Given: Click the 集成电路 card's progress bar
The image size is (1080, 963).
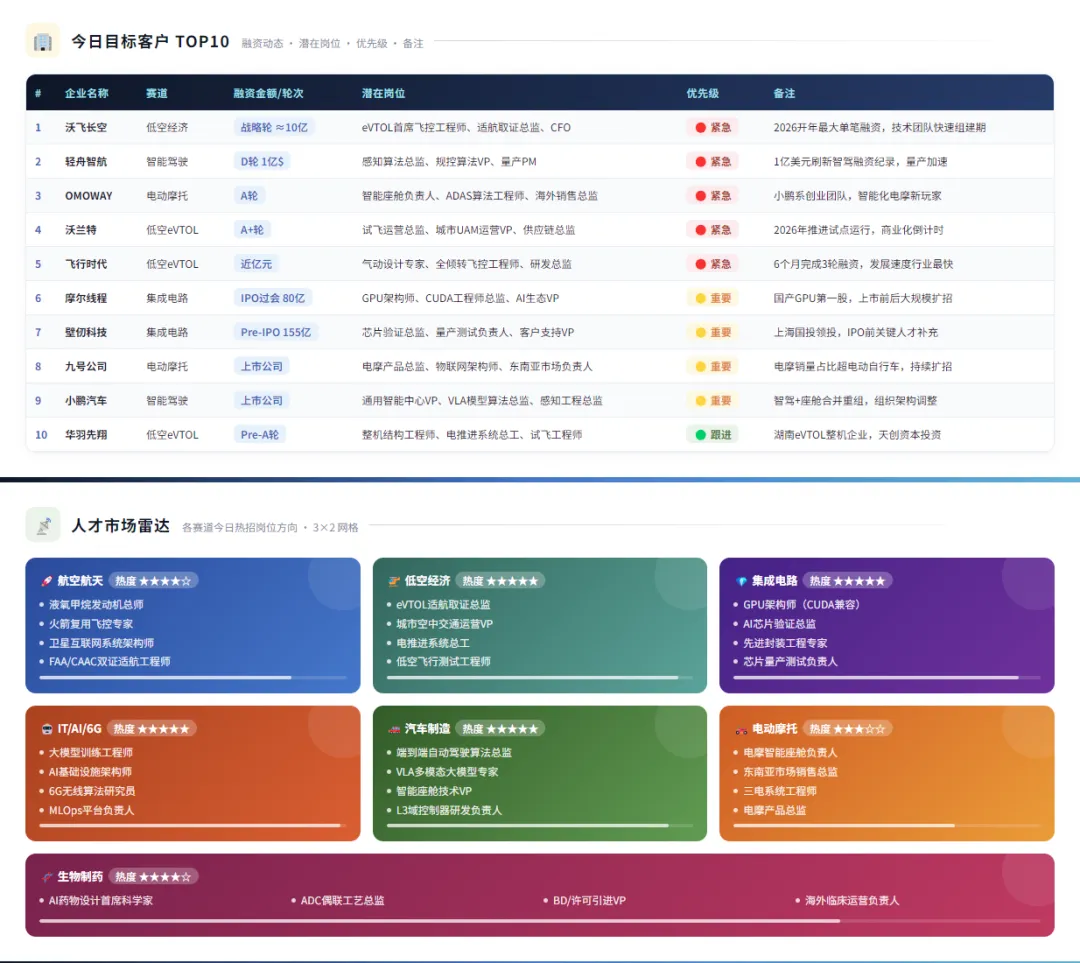Looking at the screenshot, I should pyautogui.click(x=887, y=678).
